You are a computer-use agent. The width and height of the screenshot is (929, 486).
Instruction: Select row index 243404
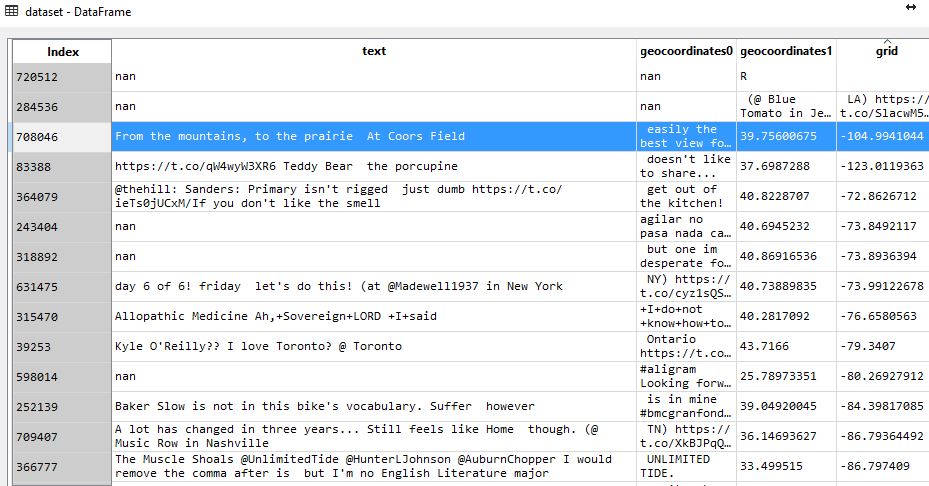(62, 227)
